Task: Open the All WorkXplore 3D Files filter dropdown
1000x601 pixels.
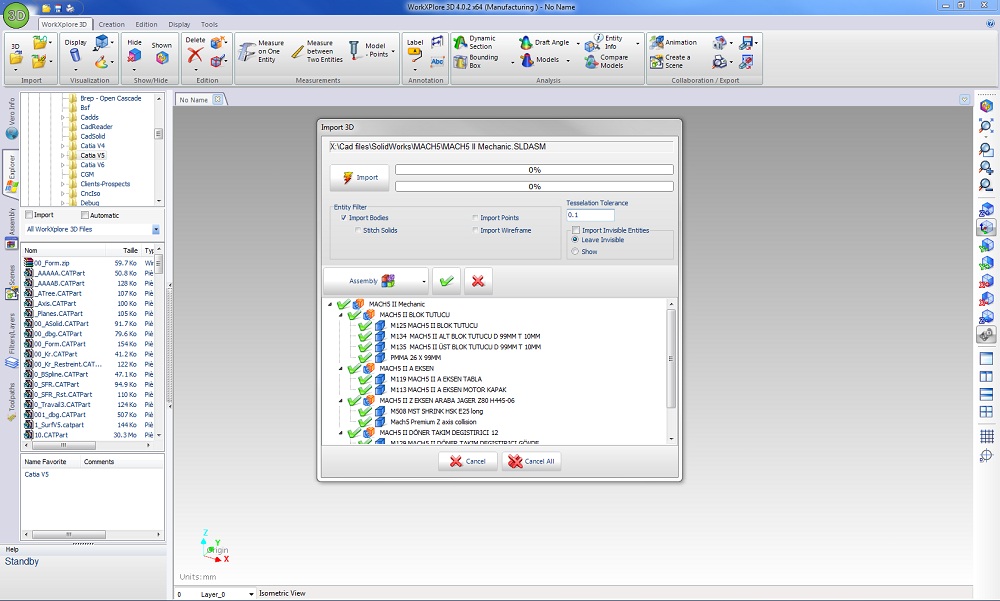Action: coord(156,230)
